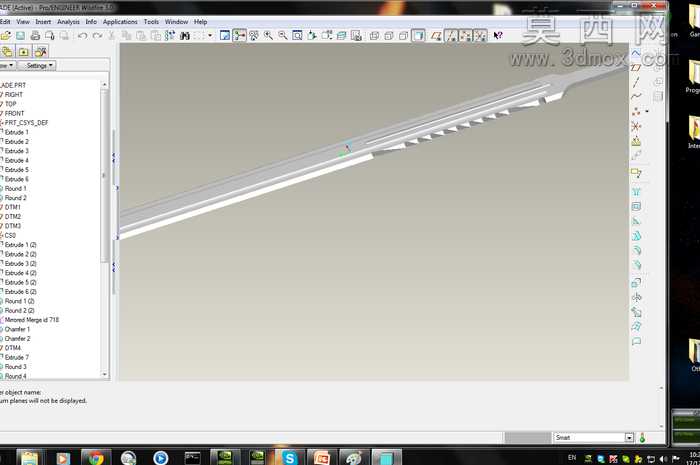Open the Analysis menu
The image size is (700, 465).
(68, 22)
